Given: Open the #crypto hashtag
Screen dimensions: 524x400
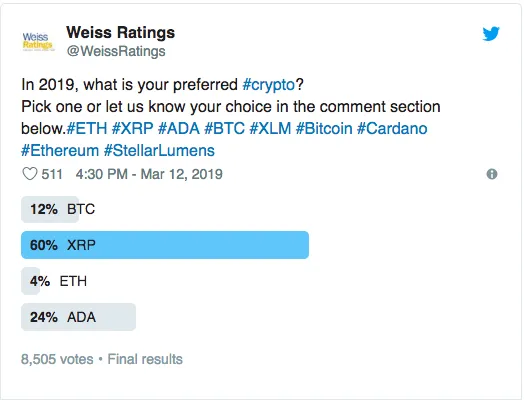Looking at the screenshot, I should (269, 85).
